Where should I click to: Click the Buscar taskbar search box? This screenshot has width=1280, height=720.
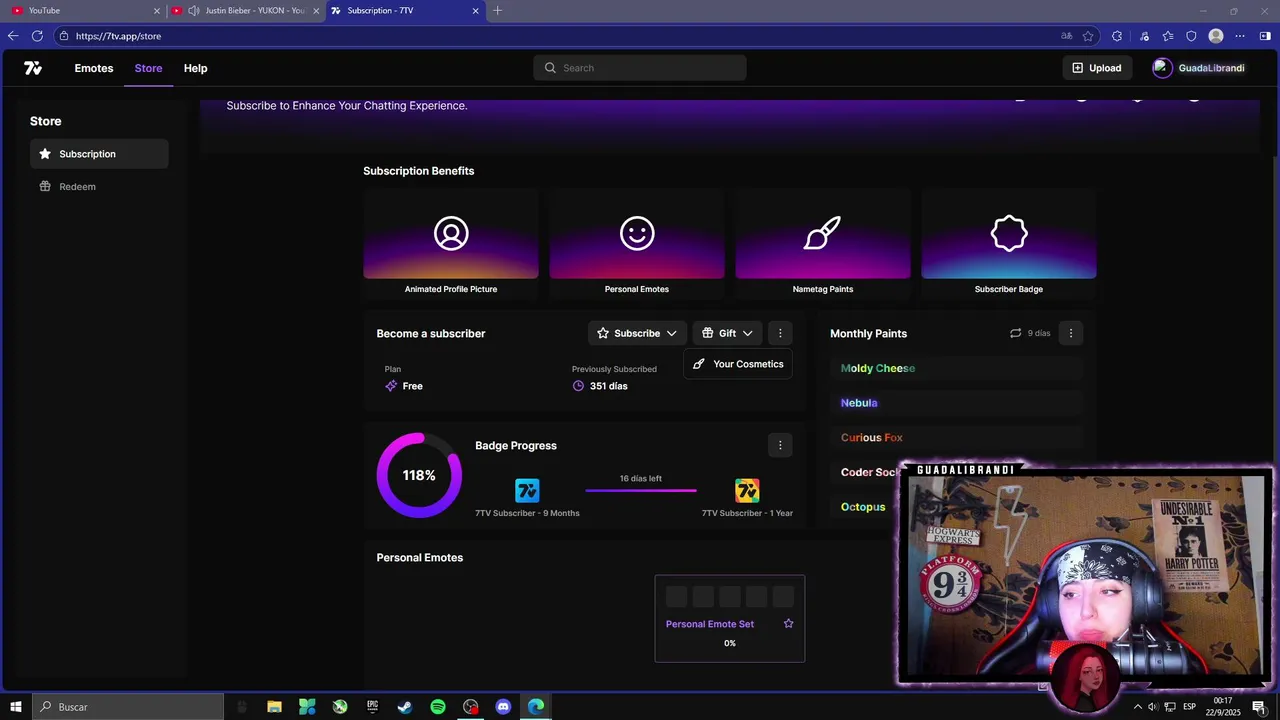pyautogui.click(x=128, y=707)
